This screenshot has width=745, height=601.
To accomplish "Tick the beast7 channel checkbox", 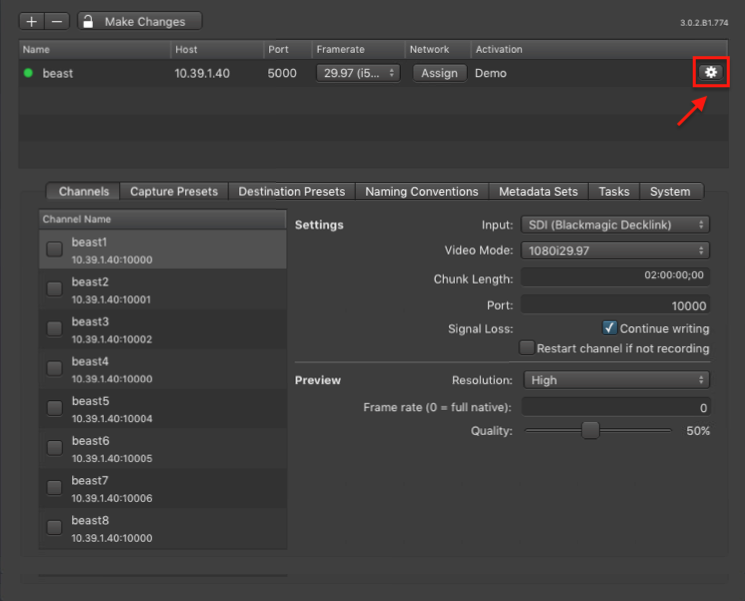I will point(54,487).
